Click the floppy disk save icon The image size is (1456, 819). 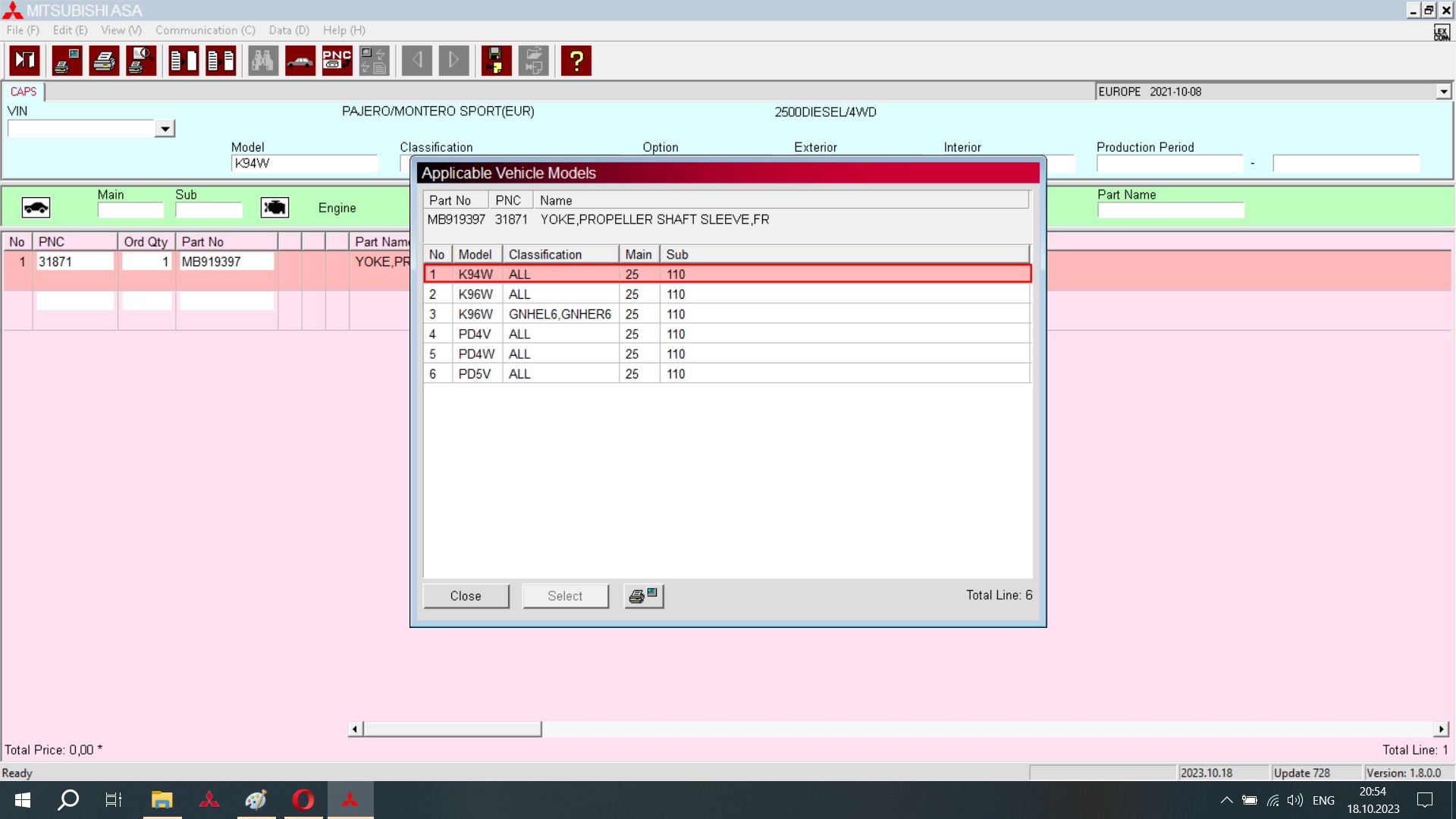coord(496,61)
